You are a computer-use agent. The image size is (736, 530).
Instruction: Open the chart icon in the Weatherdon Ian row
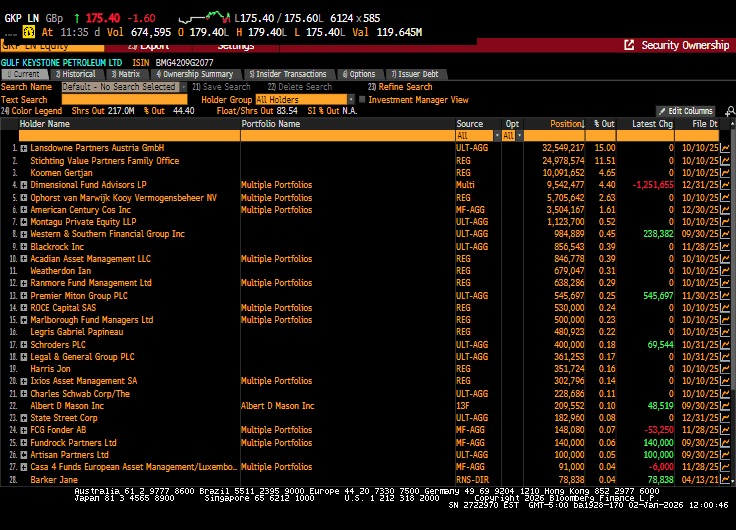[725, 271]
